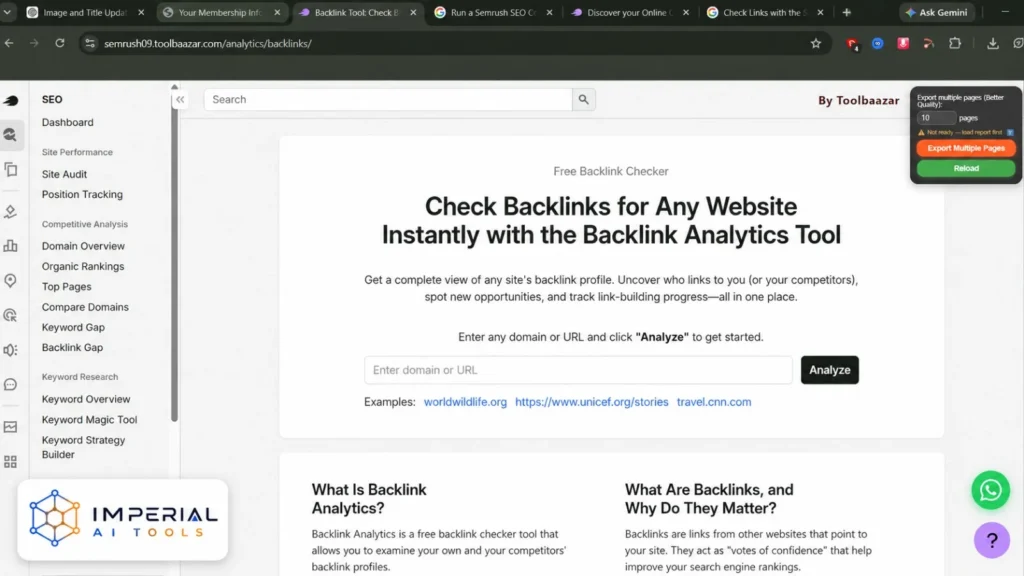Open the line-chart image icon in the rail

(x=10, y=427)
